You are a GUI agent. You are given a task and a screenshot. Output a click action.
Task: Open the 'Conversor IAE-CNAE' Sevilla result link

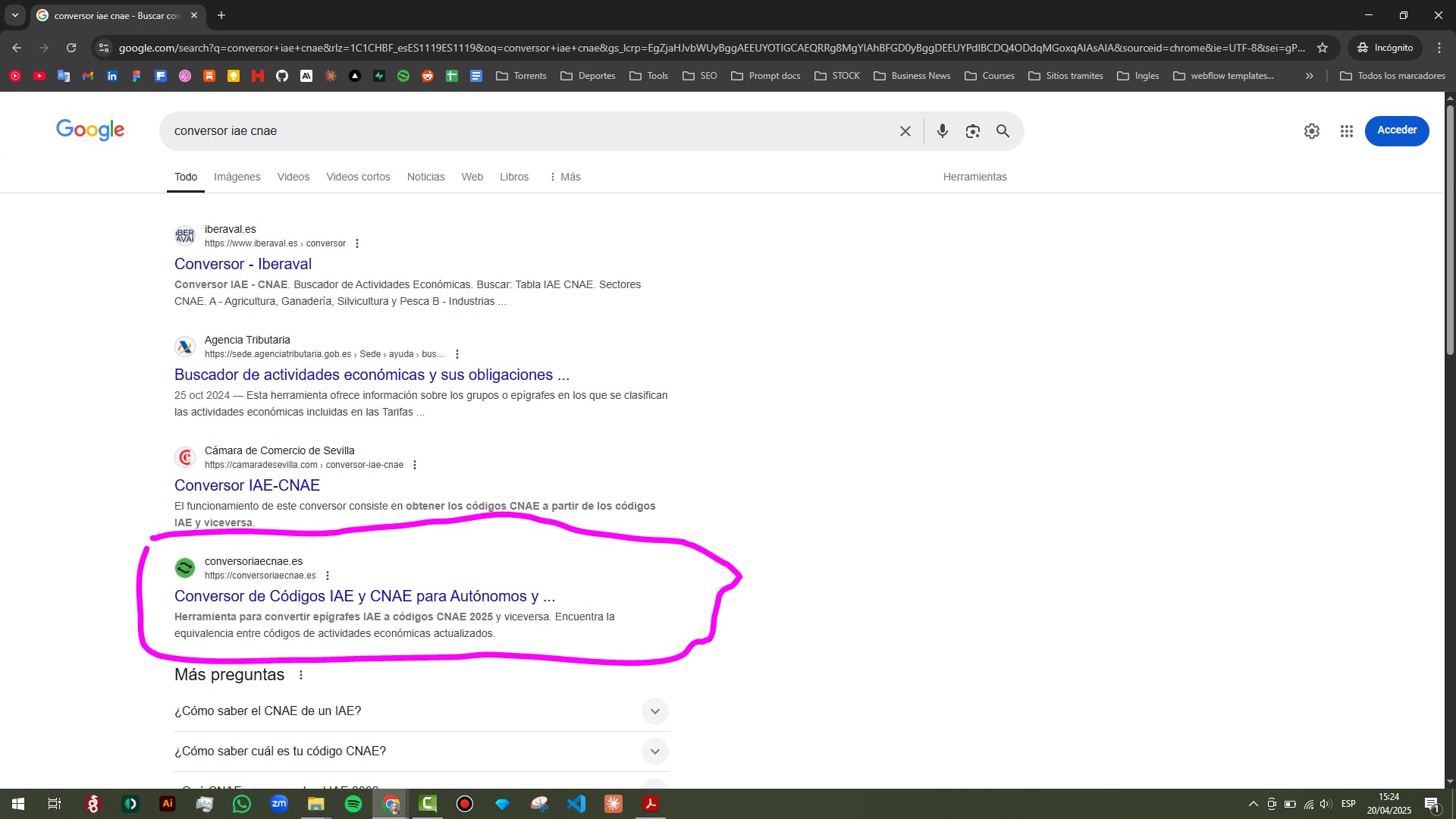247,485
